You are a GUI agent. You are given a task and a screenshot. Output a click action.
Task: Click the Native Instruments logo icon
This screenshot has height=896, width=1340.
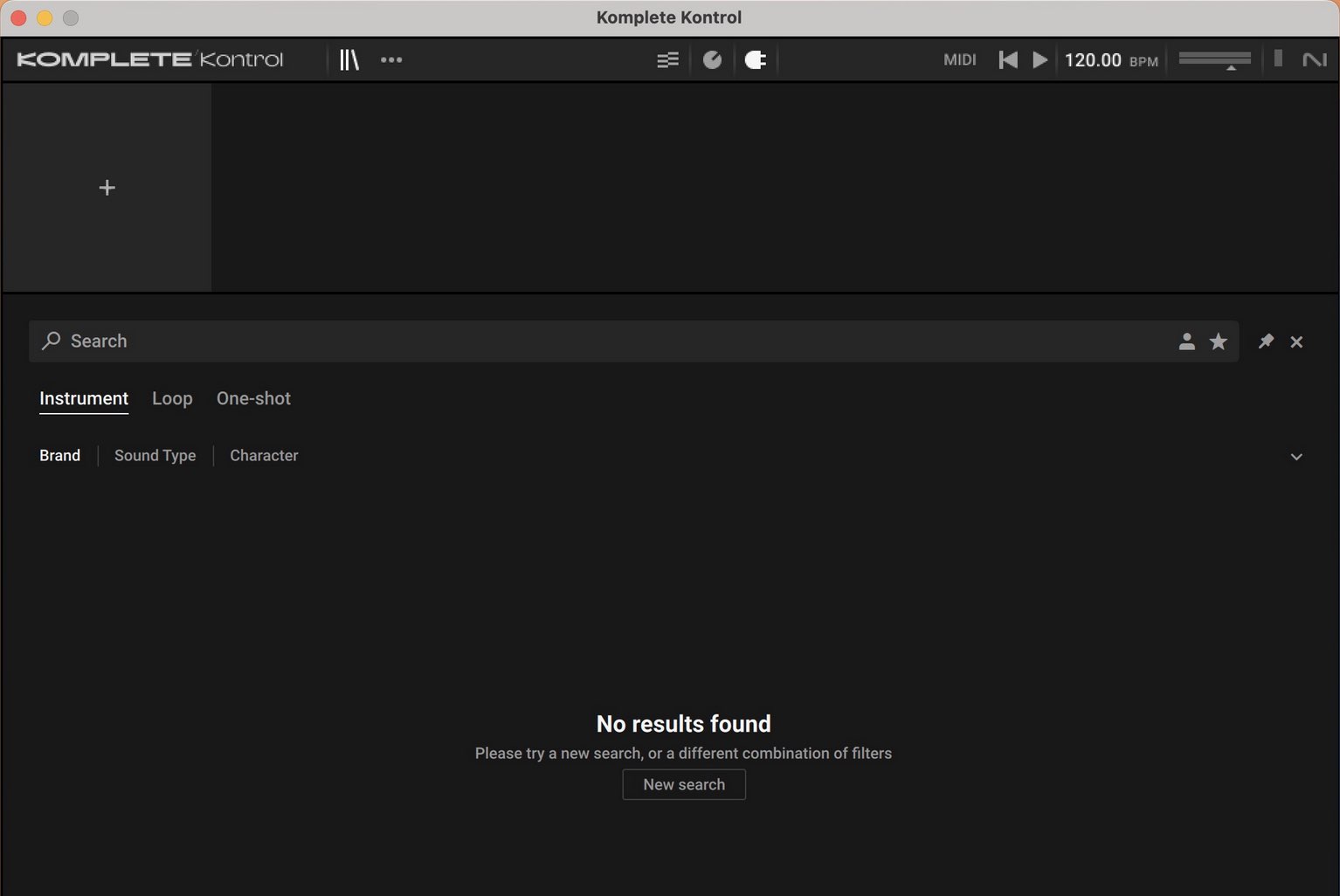(1315, 59)
